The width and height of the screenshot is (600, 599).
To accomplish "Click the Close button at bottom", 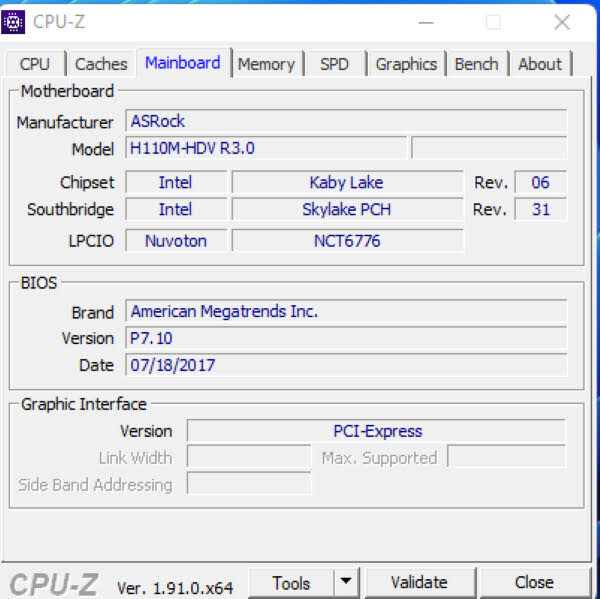I will [534, 582].
